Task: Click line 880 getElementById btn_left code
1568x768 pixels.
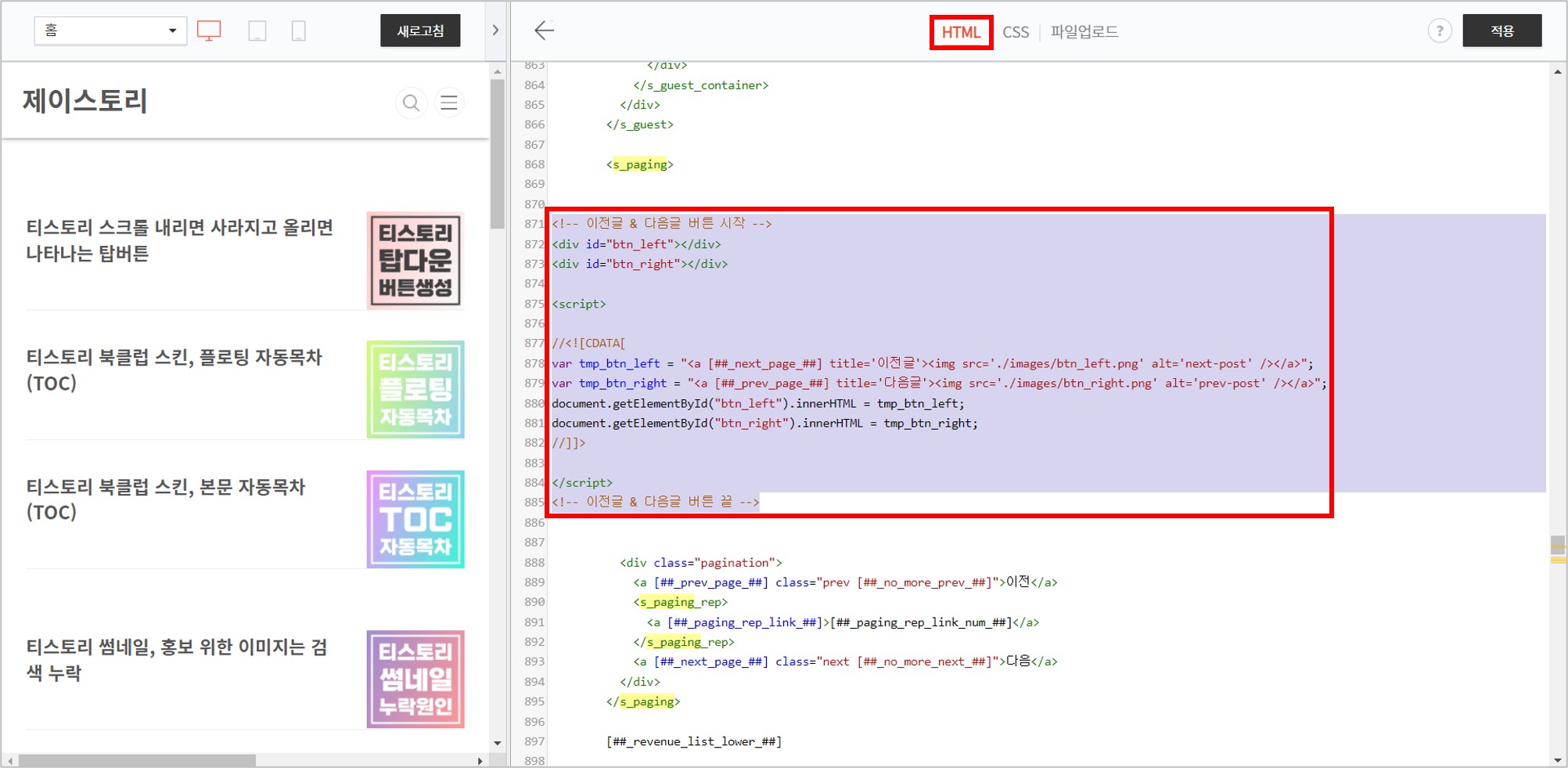Action: (x=757, y=403)
